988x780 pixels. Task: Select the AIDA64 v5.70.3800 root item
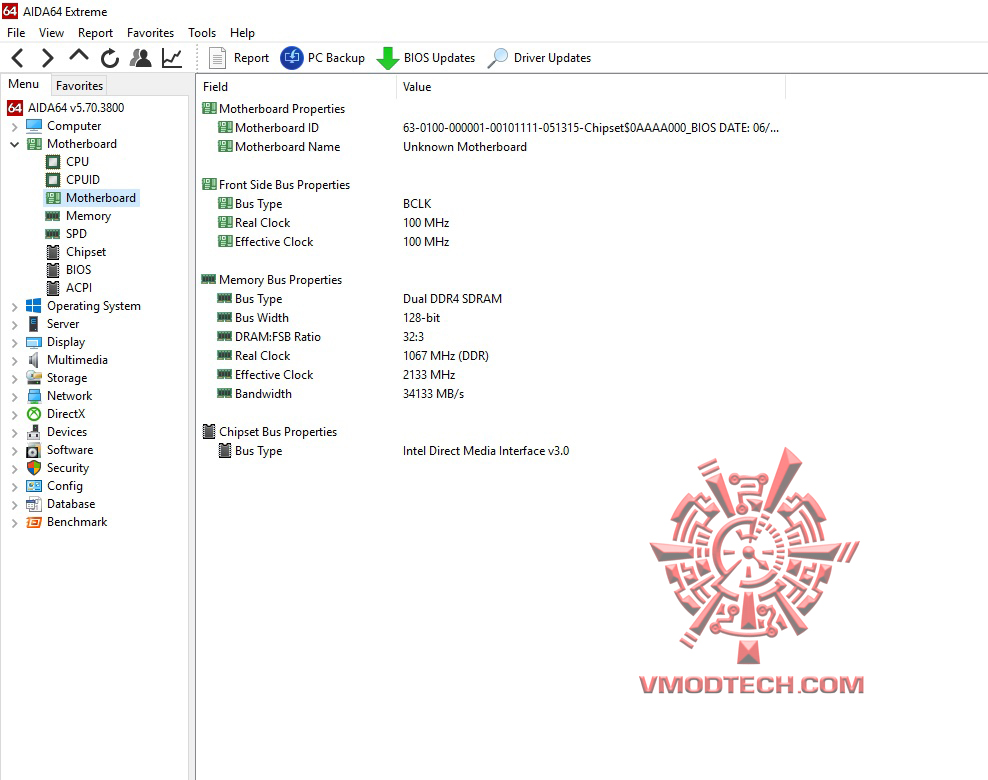(66, 108)
